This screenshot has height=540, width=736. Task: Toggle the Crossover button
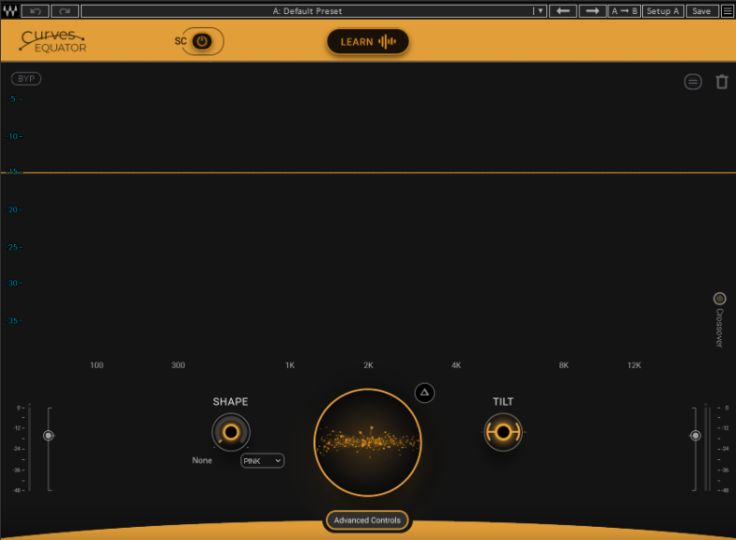coord(719,298)
